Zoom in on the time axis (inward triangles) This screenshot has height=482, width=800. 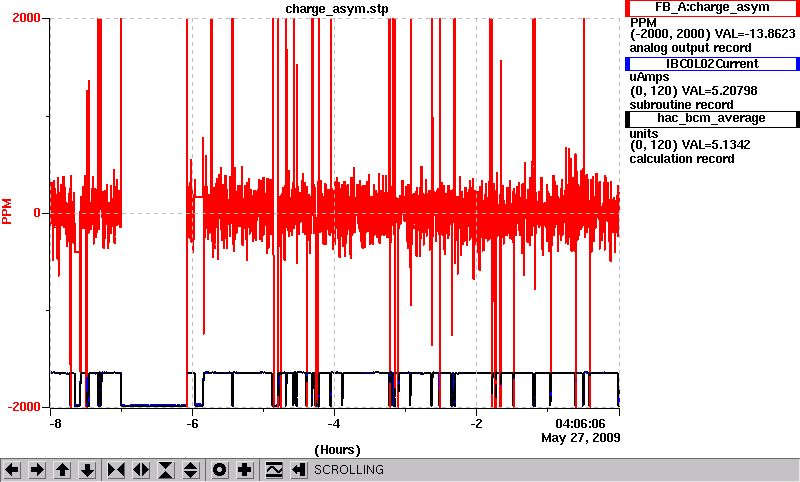point(116,470)
